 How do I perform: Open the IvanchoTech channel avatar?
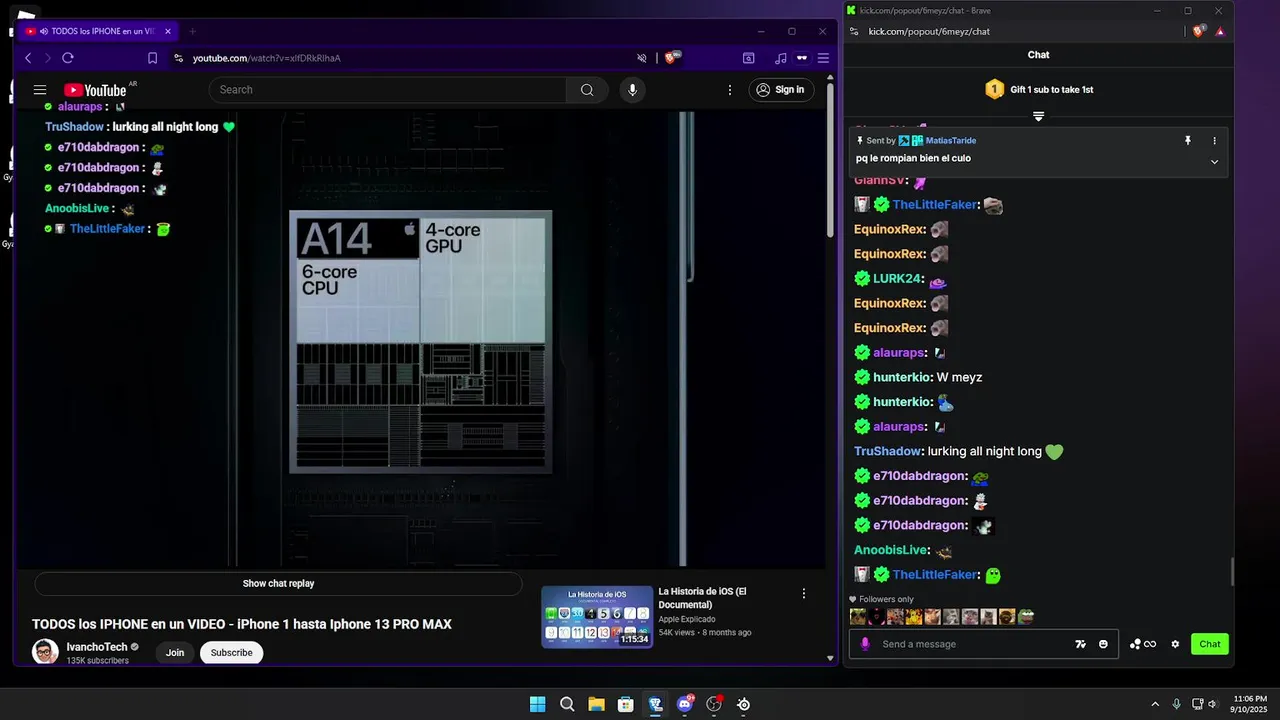click(x=45, y=652)
